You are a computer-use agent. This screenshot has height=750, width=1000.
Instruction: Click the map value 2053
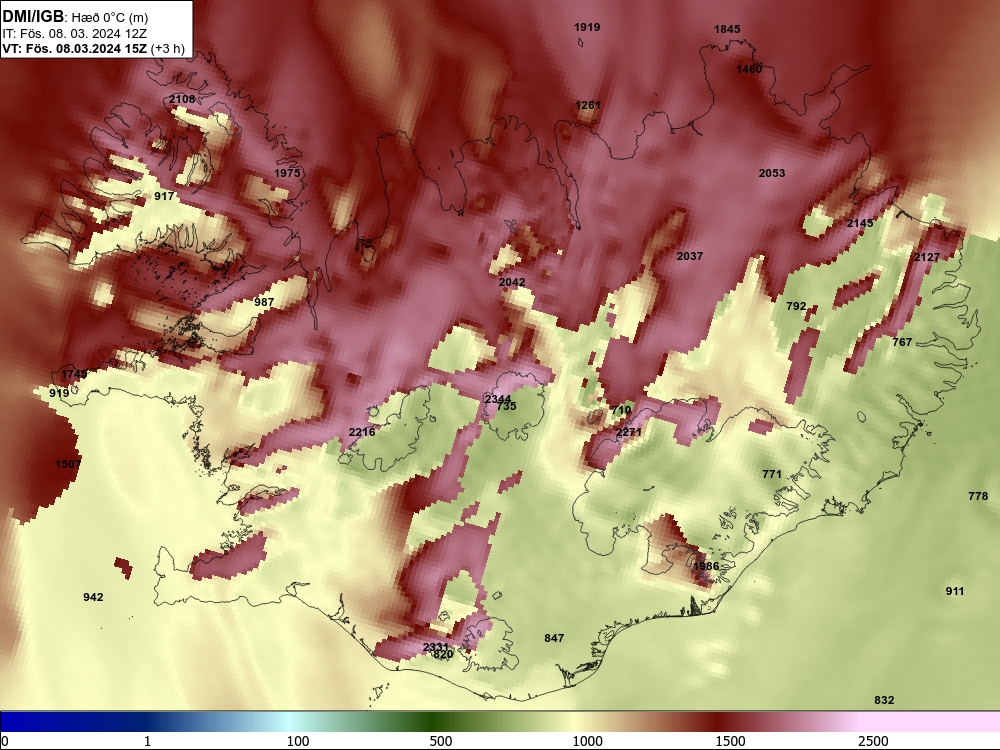click(772, 173)
